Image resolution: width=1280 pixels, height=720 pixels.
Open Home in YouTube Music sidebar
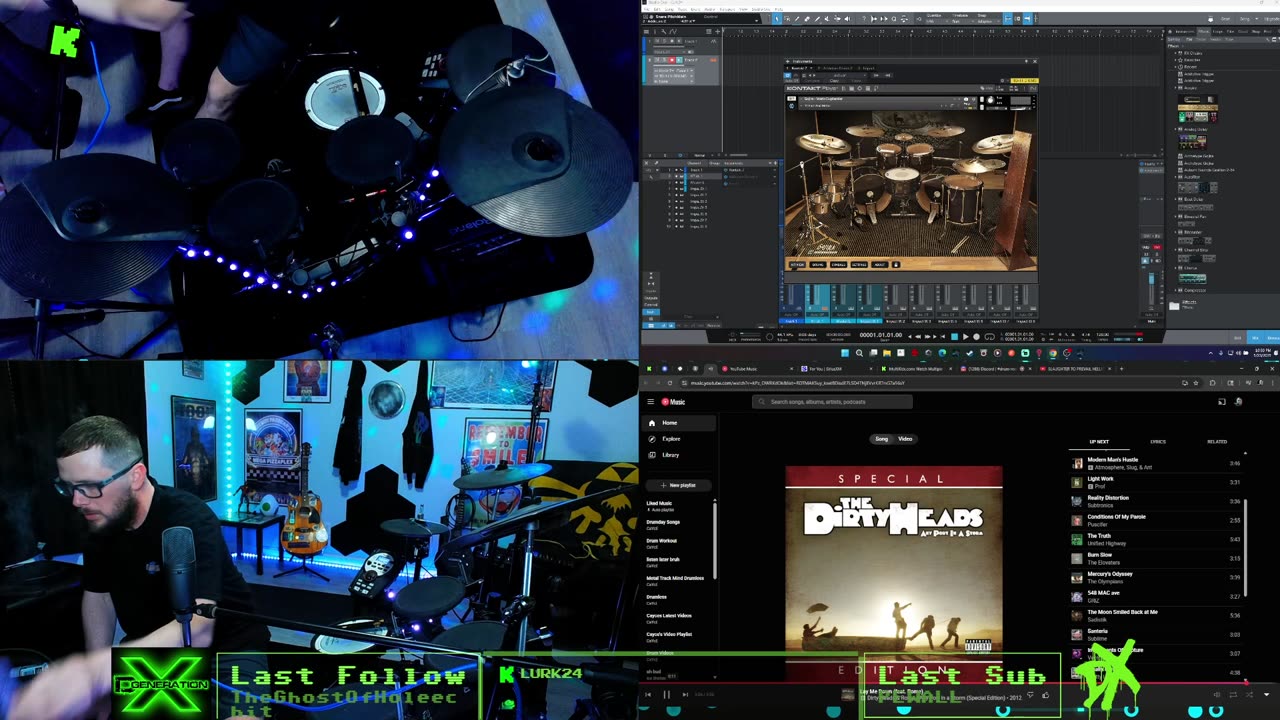(680, 423)
